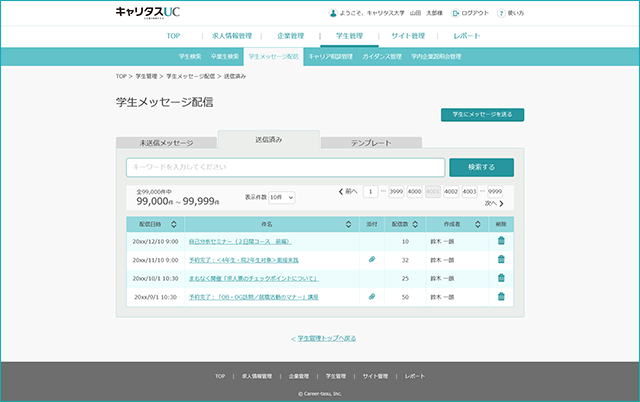
Task: Click サイト管理 in the footer
Action: coord(376,376)
